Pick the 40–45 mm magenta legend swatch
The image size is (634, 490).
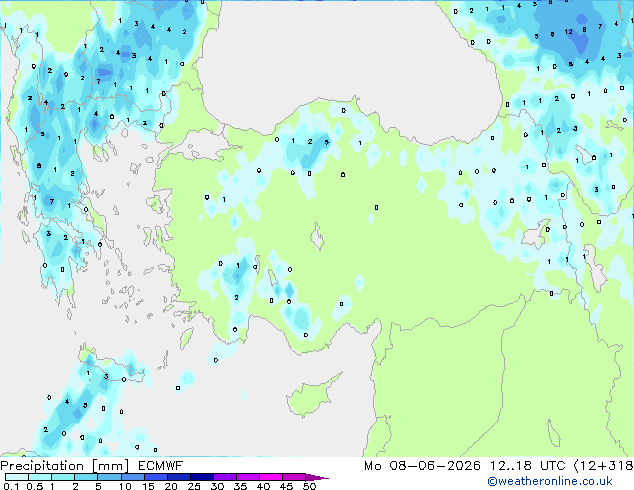coord(271,477)
